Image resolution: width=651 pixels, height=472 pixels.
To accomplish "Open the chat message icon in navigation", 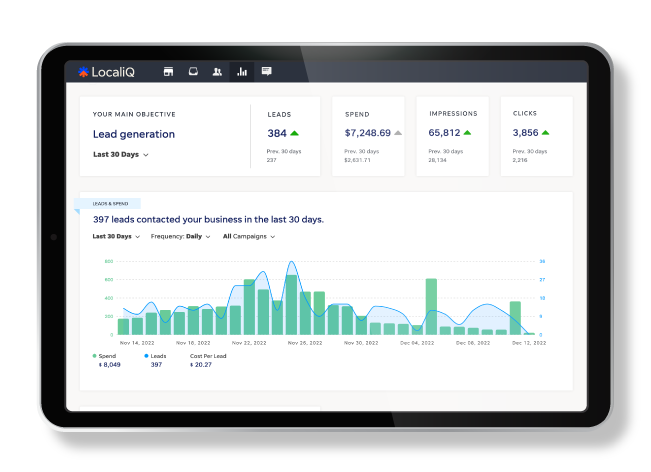I will (267, 71).
